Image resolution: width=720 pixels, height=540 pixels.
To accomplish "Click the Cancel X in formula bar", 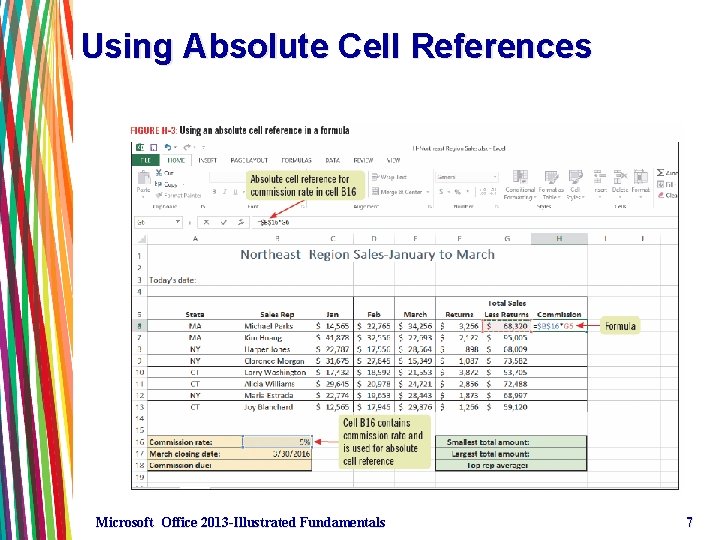I will click(207, 222).
